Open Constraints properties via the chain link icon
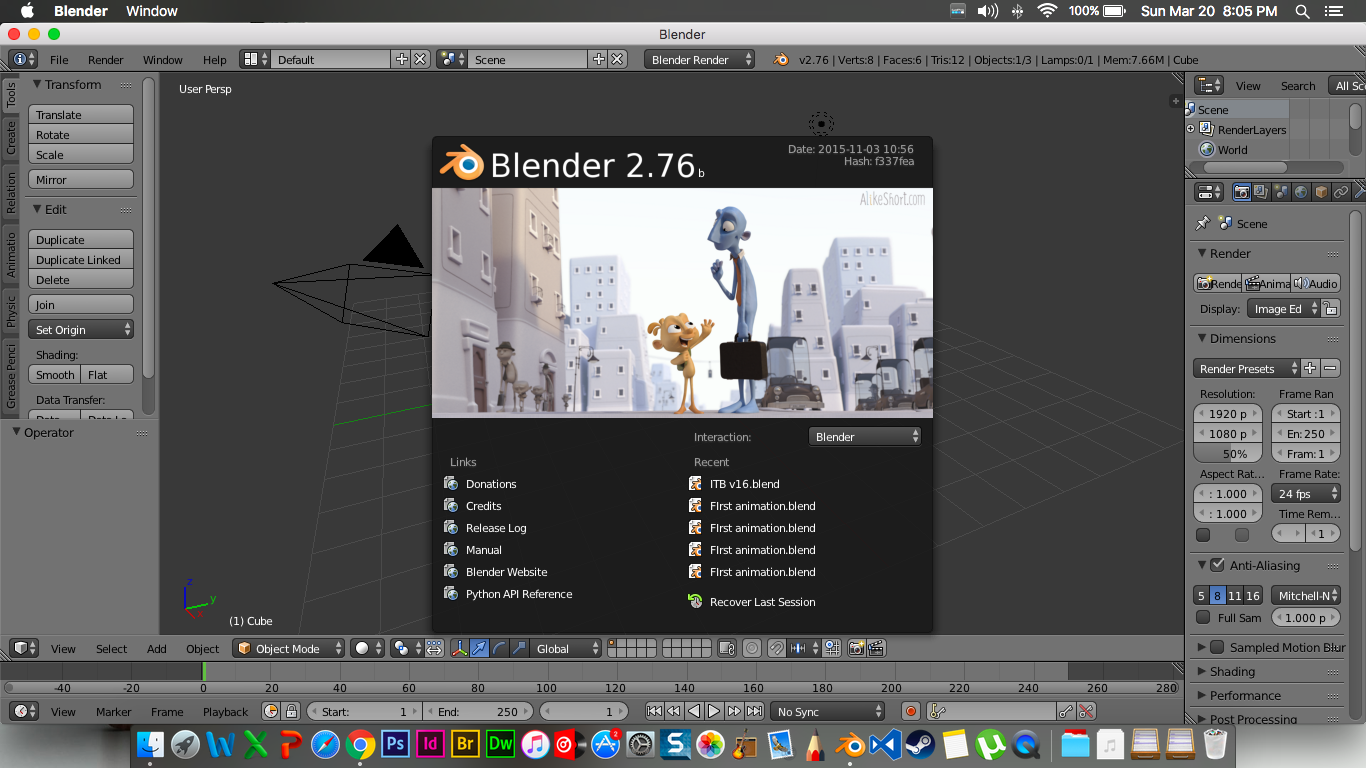The image size is (1366, 768). pos(1341,190)
